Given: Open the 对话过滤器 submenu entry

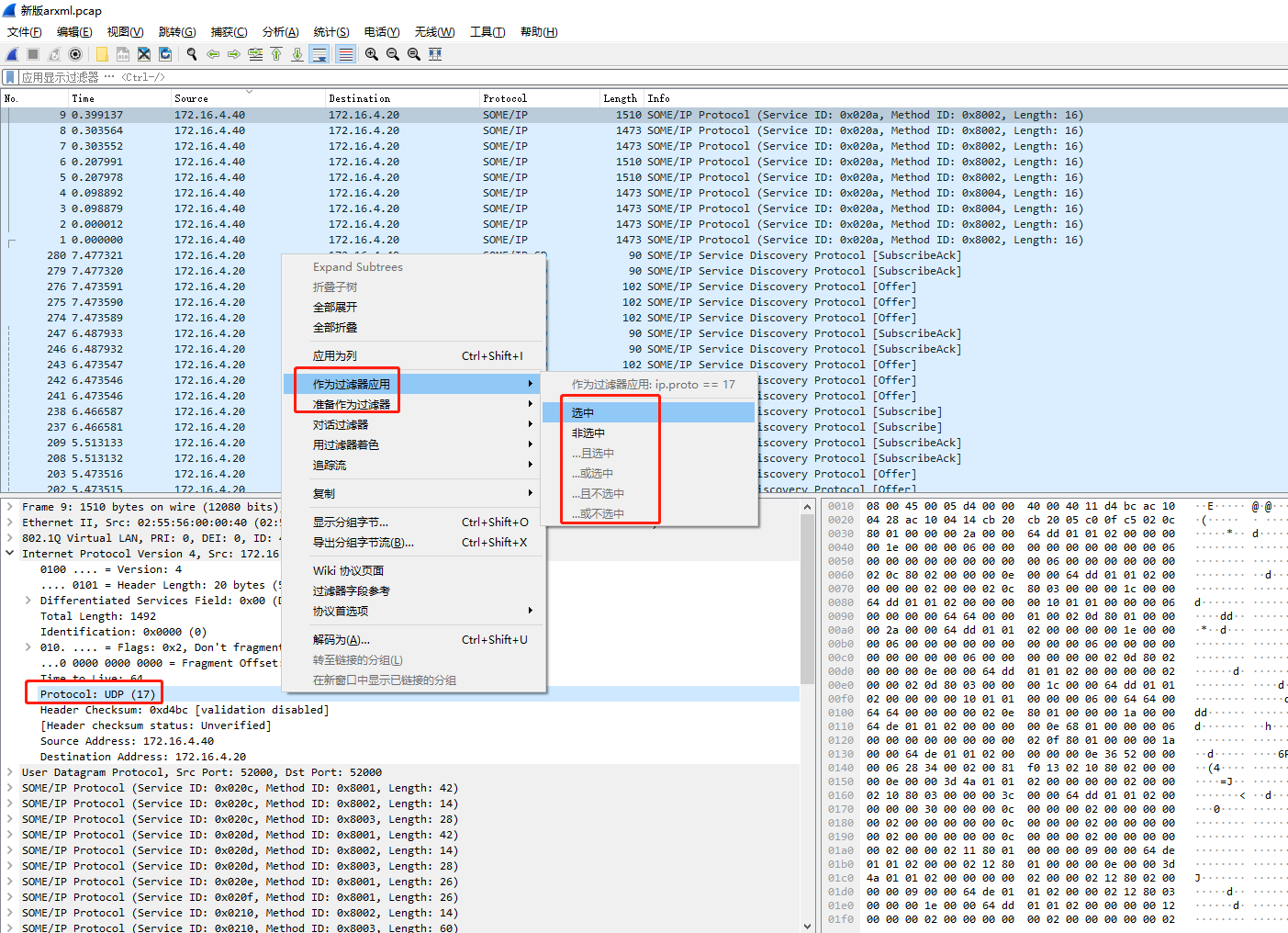Looking at the screenshot, I should point(414,424).
